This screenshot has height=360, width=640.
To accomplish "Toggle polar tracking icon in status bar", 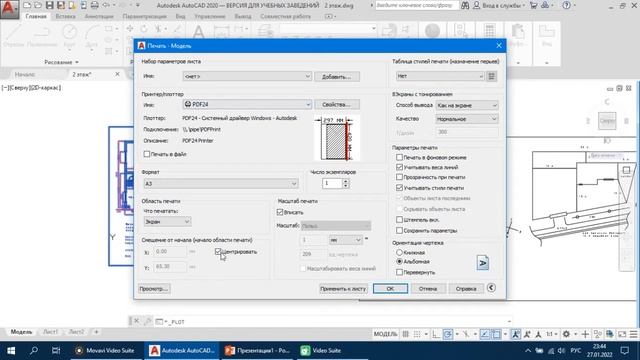I will click(x=448, y=334).
